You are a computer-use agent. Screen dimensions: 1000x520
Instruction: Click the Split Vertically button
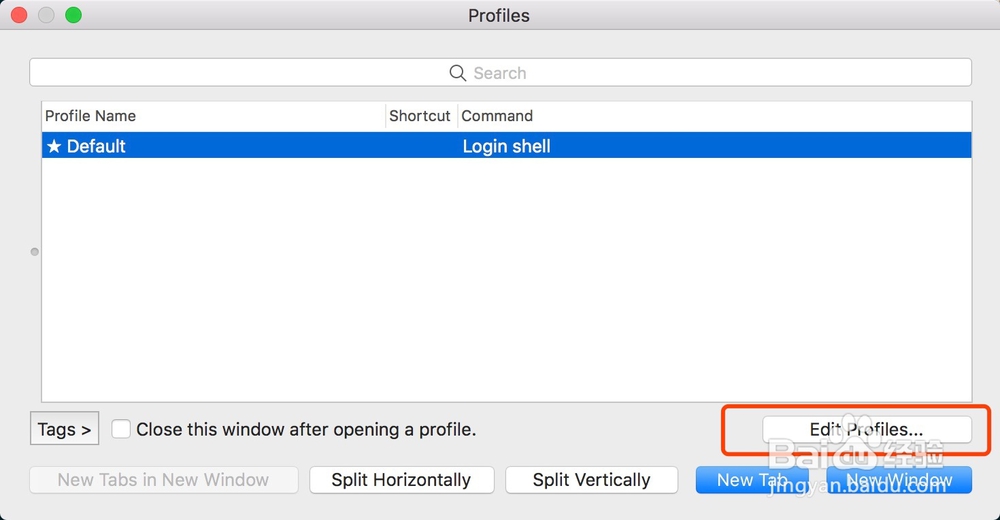[x=591, y=480]
